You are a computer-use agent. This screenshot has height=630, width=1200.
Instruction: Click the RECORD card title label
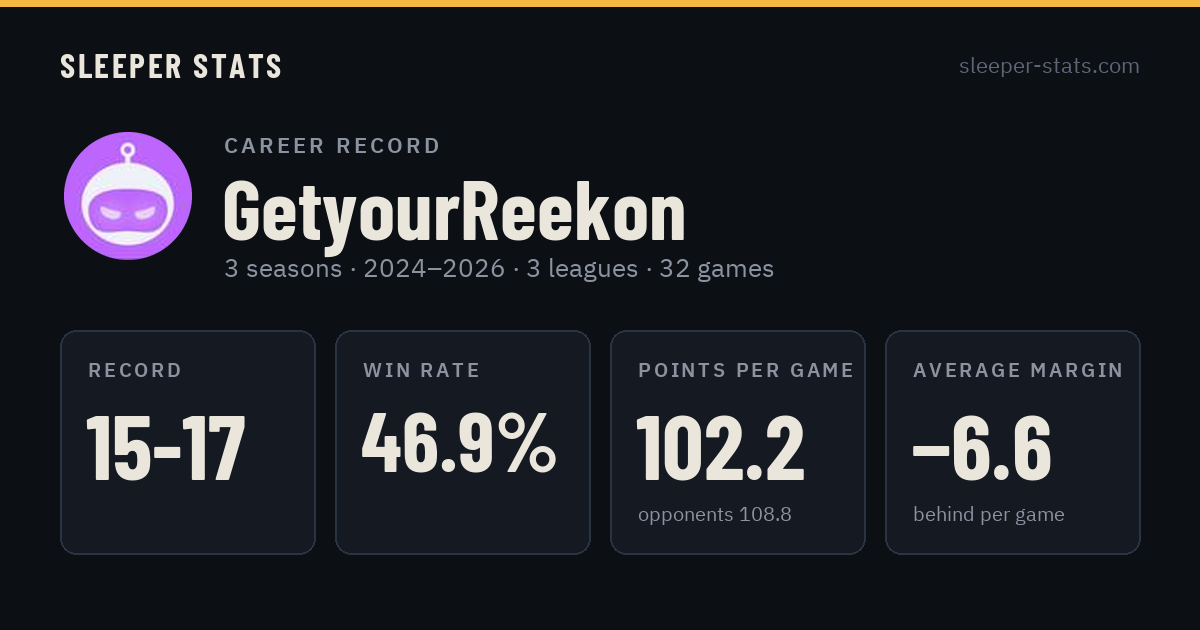[135, 371]
